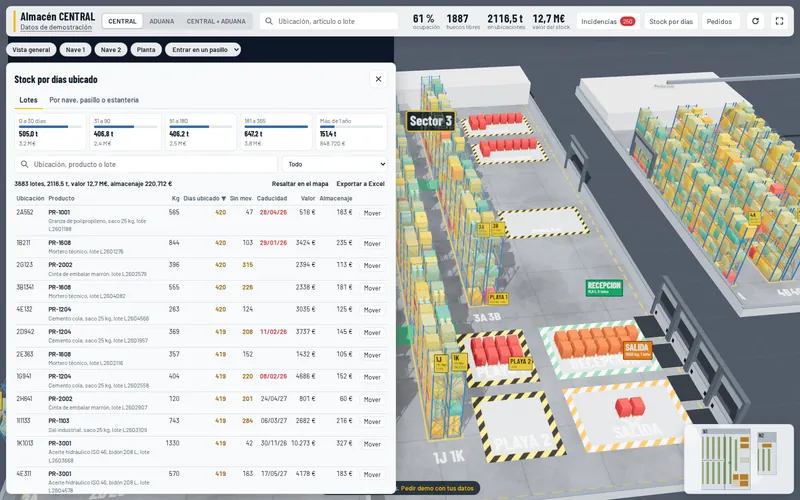This screenshot has width=800, height=500.
Task: Select the 0 a 30 días stock card
Action: [50, 132]
